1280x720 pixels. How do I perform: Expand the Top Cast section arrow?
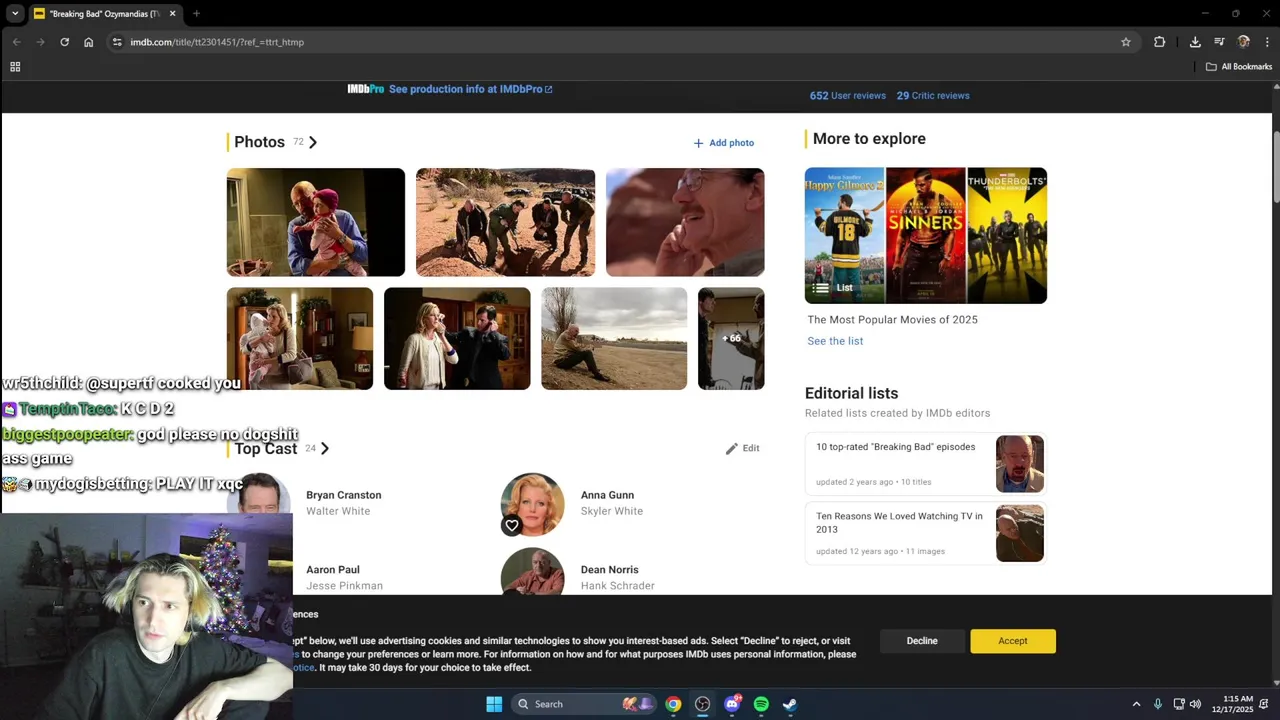(x=324, y=448)
